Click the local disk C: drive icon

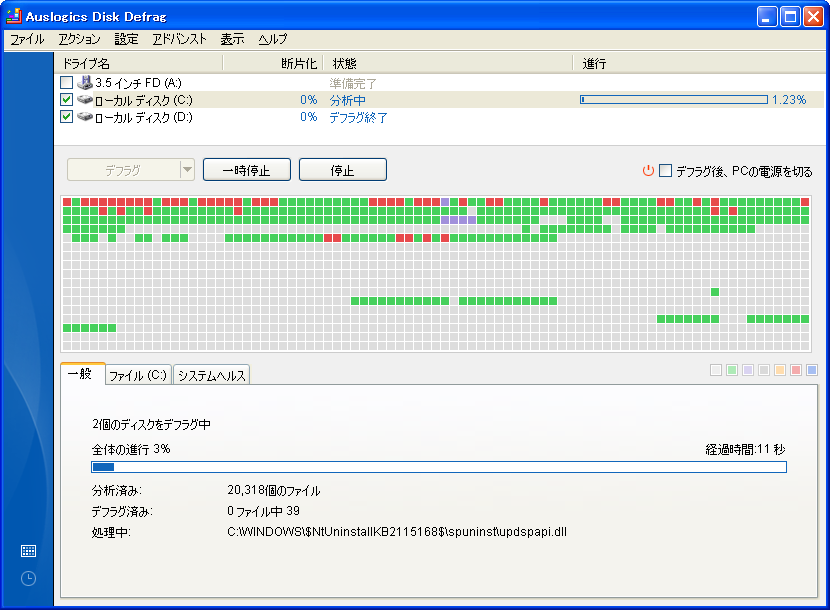pos(85,99)
